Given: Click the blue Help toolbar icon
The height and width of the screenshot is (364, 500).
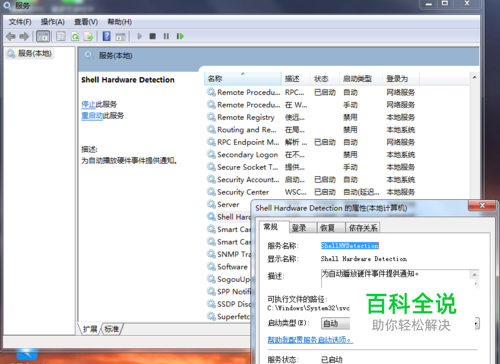Looking at the screenshot, I should coord(107,36).
